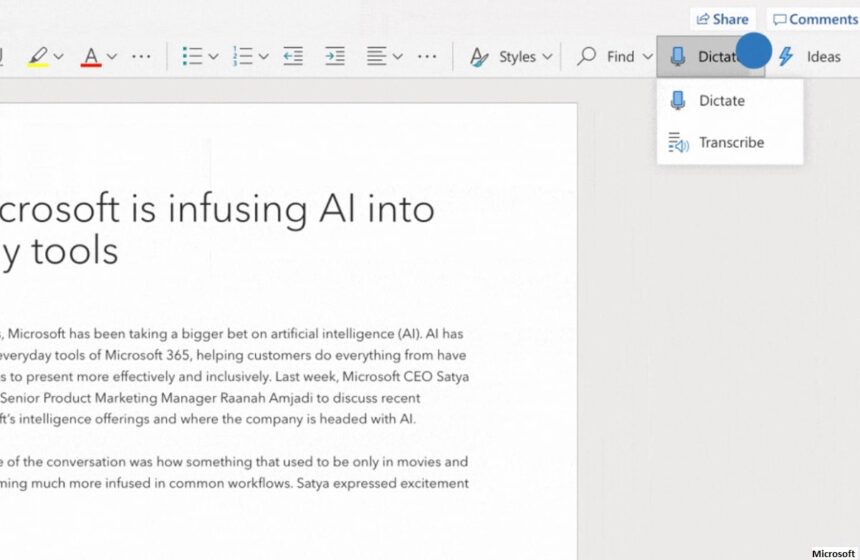
Task: Select Dictate from the dropdown menu
Action: (730, 100)
